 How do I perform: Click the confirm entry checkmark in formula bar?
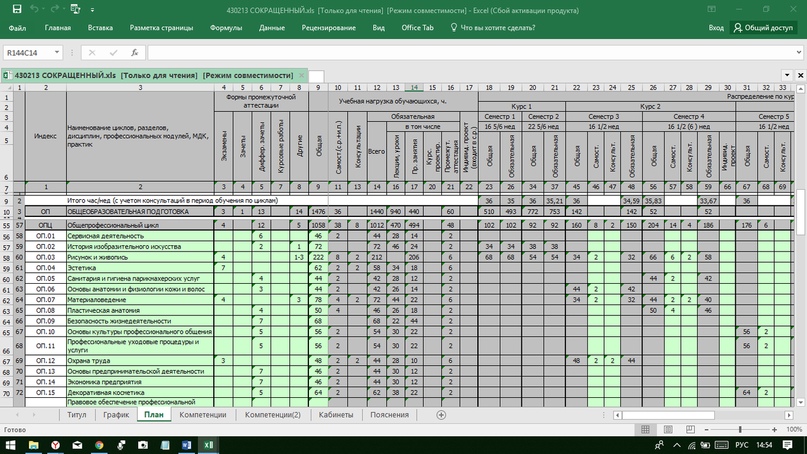[x=113, y=53]
